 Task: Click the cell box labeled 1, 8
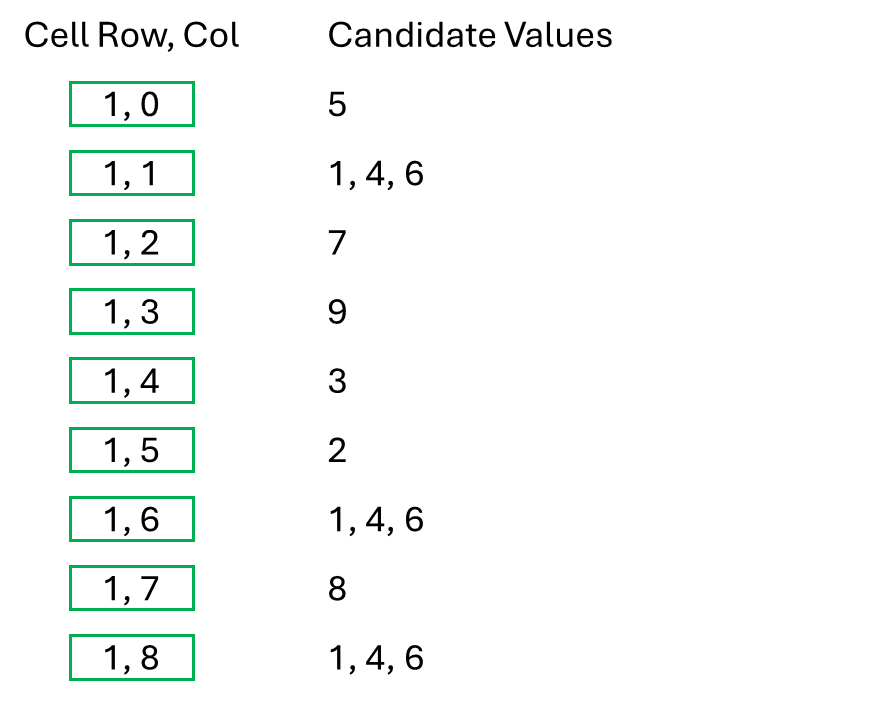coord(131,658)
